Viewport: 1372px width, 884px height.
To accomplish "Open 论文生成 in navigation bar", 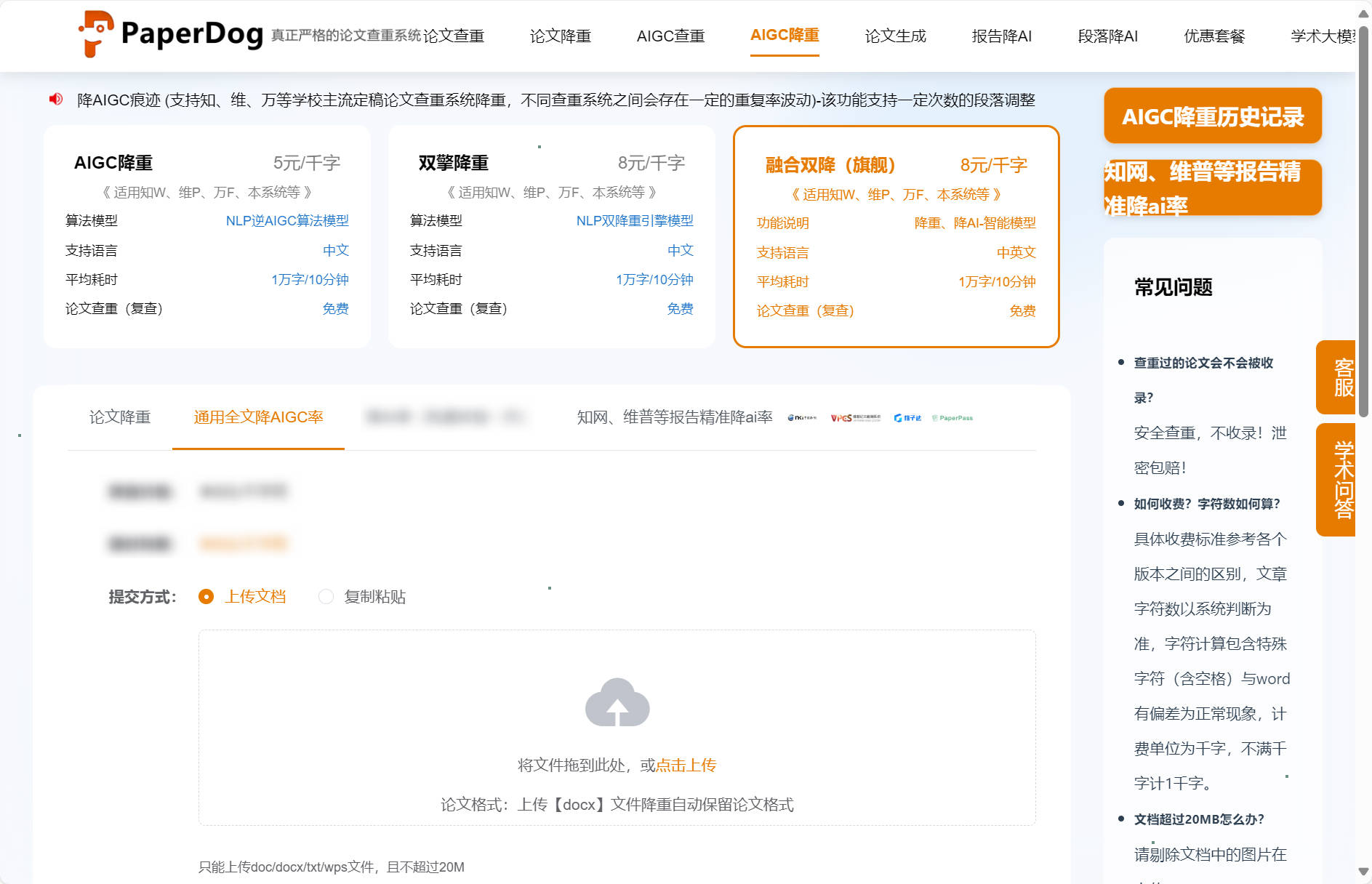I will coord(896,36).
